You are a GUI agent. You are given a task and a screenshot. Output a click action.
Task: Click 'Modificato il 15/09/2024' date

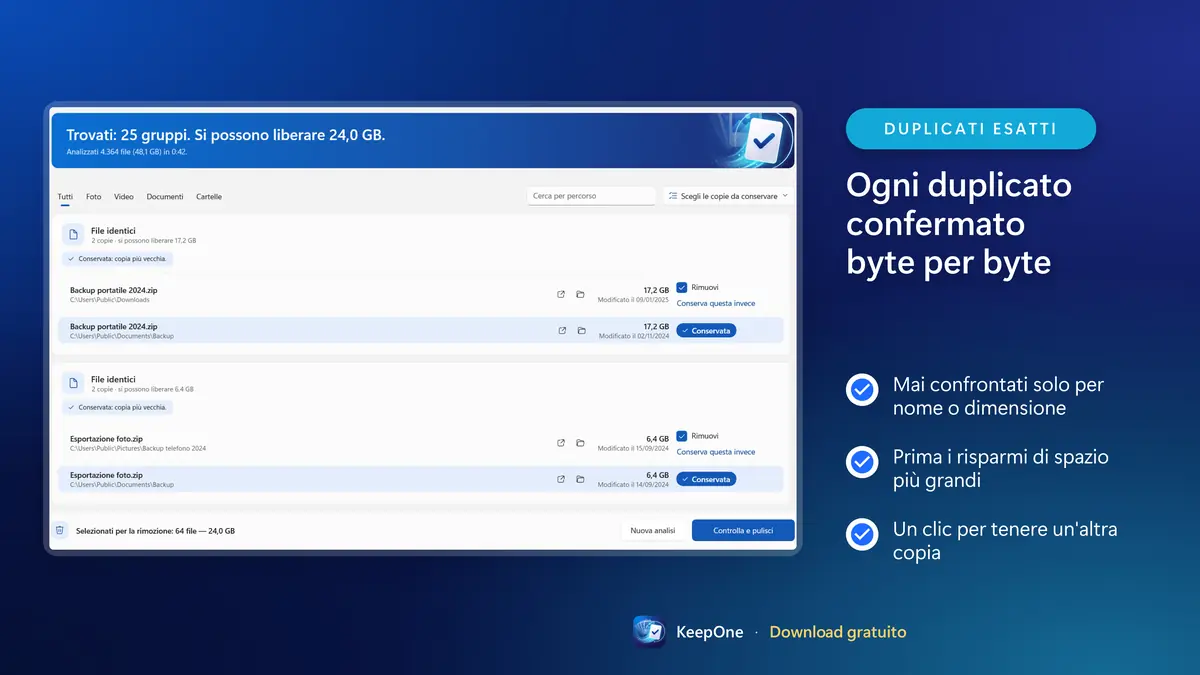(x=633, y=449)
